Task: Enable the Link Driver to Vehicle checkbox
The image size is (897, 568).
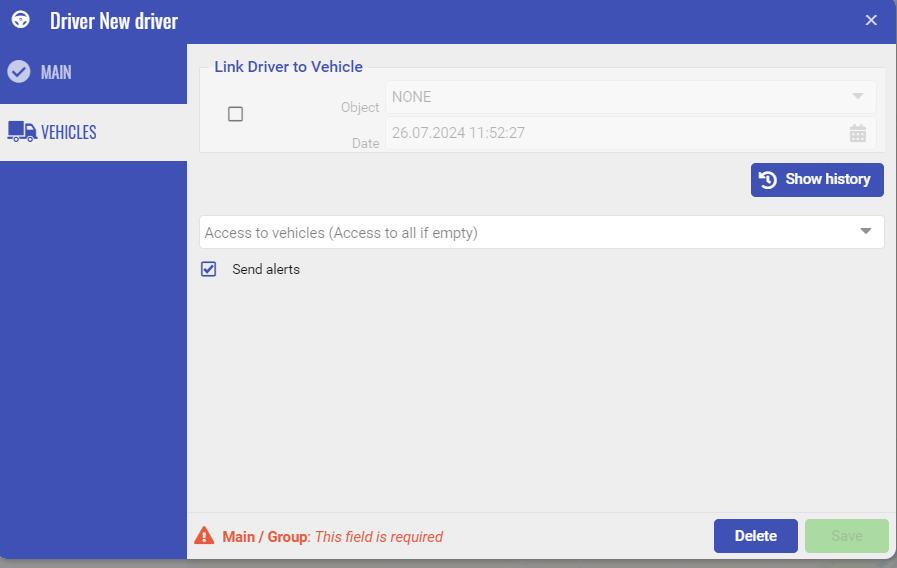Action: click(236, 114)
